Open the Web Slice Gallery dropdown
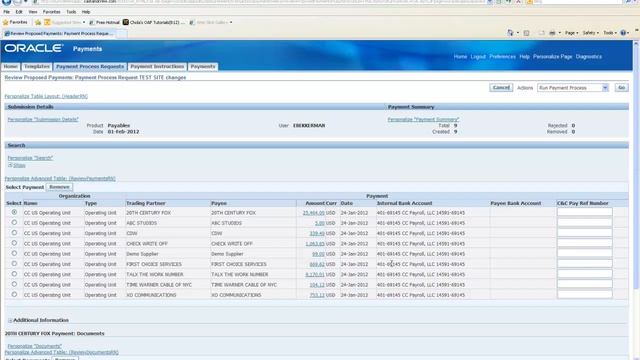 coord(231,22)
